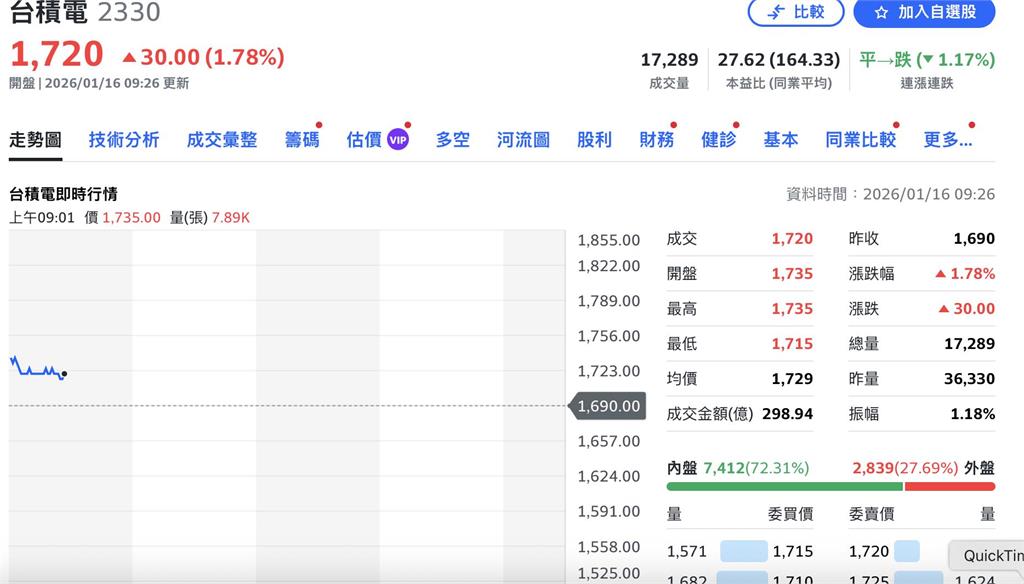Open the 成交彙整 tab
Screen dimensions: 1024x584
coord(222,140)
